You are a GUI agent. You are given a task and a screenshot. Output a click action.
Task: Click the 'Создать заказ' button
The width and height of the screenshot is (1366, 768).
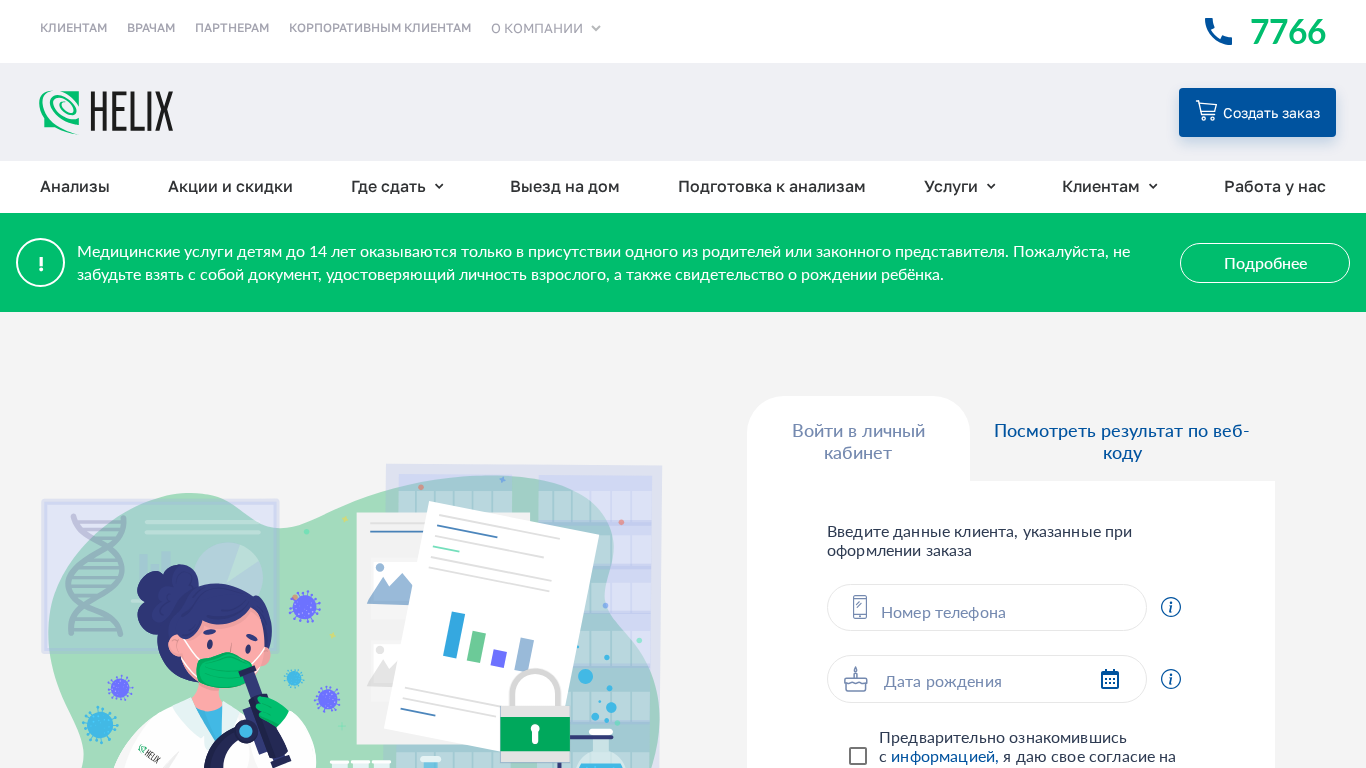[x=1257, y=112]
